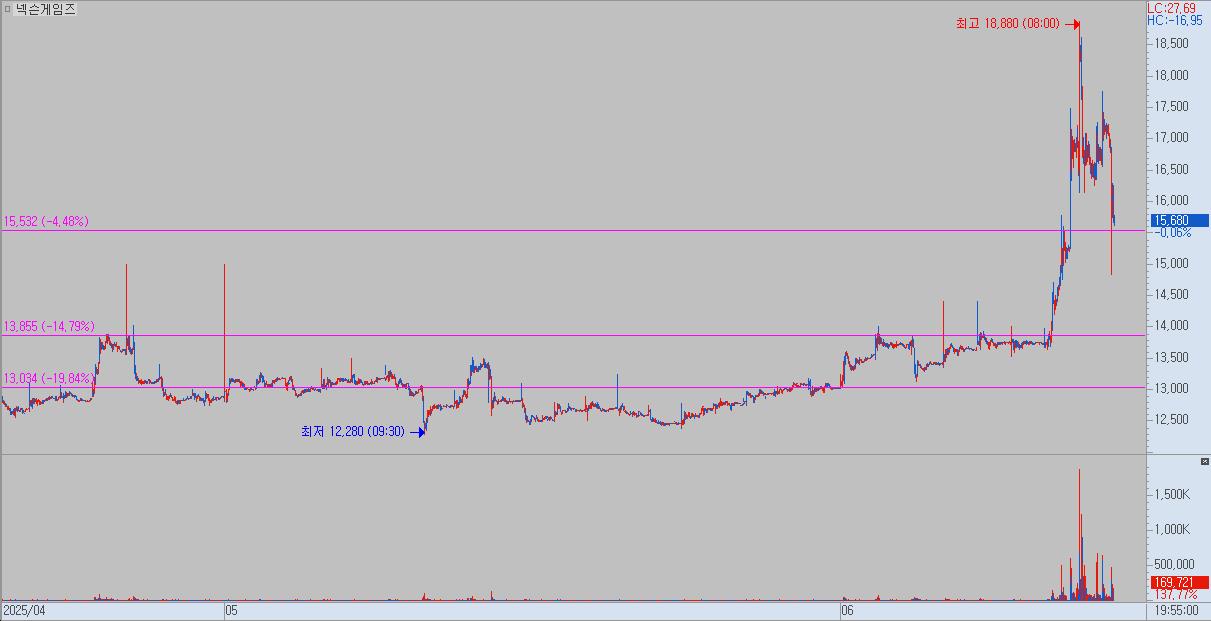This screenshot has width=1211, height=621.
Task: Select the 넥슨게임즈 chart title label
Action: [45, 9]
